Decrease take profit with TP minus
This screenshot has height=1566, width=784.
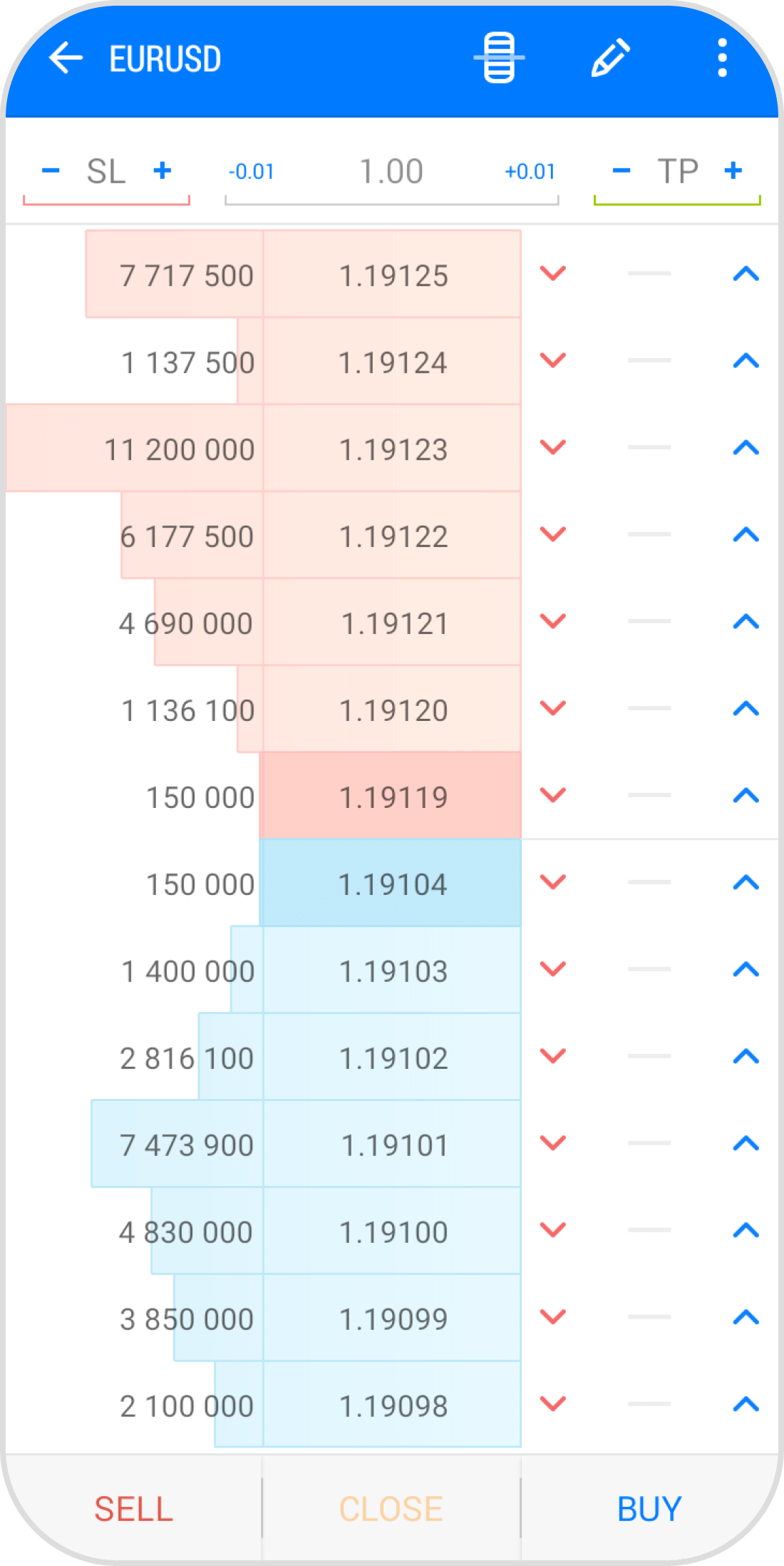pos(621,170)
